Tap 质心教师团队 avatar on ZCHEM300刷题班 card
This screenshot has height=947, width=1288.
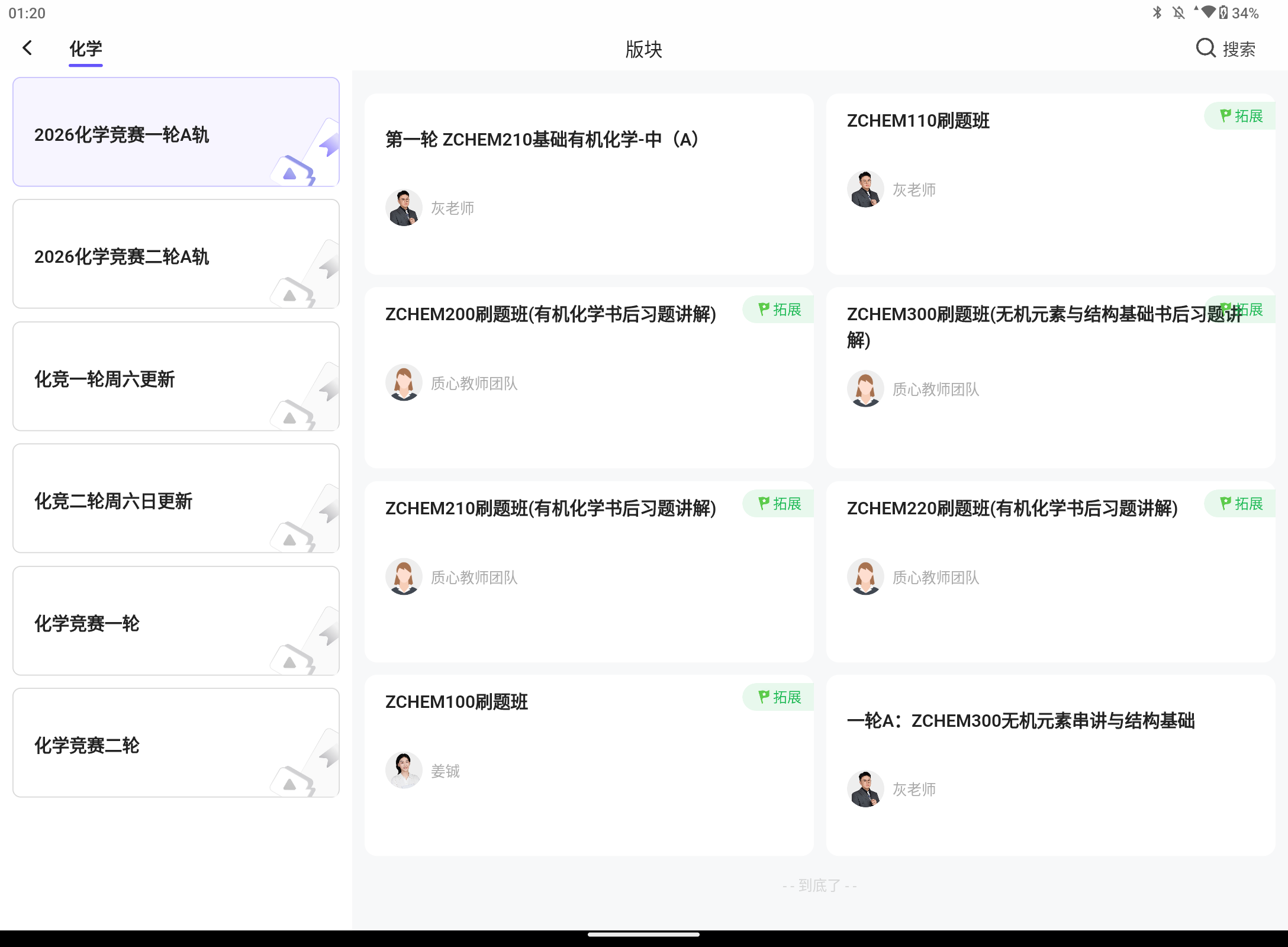(865, 389)
